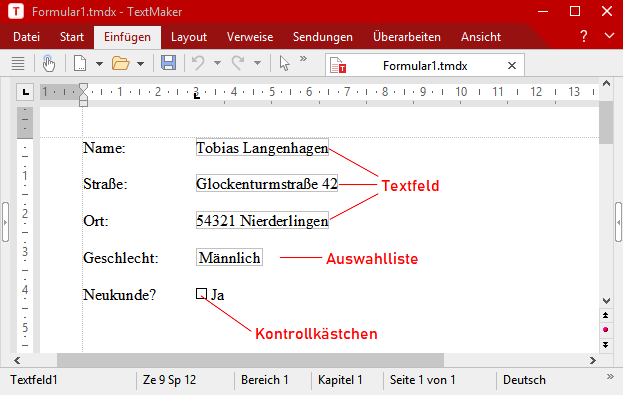Click Seite 1 von 1 in status bar
Viewport: 623px width, 395px height.
coord(422,380)
